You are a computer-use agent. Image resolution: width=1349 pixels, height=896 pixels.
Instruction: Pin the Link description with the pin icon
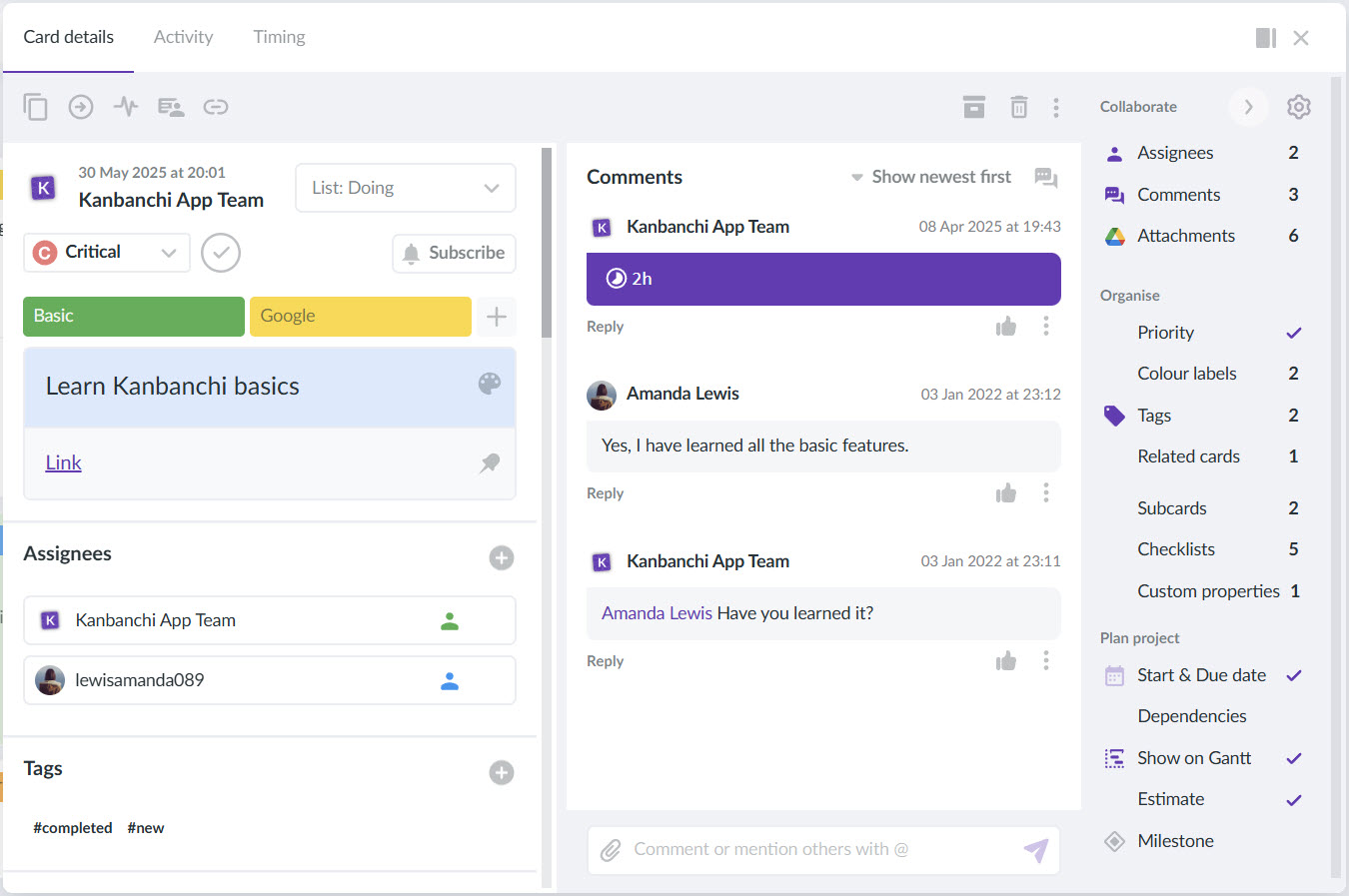point(490,462)
